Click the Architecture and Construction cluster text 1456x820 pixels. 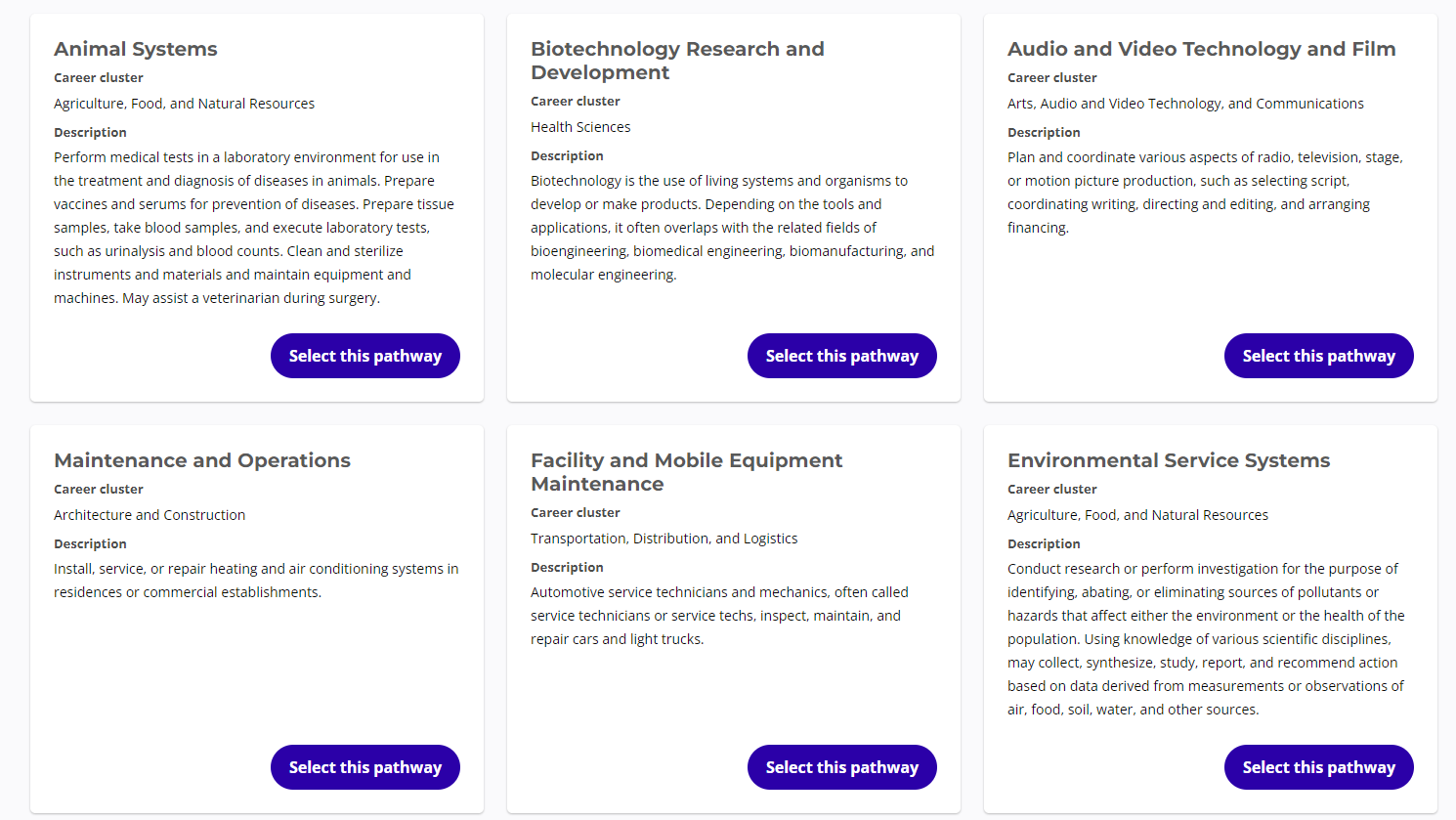150,515
